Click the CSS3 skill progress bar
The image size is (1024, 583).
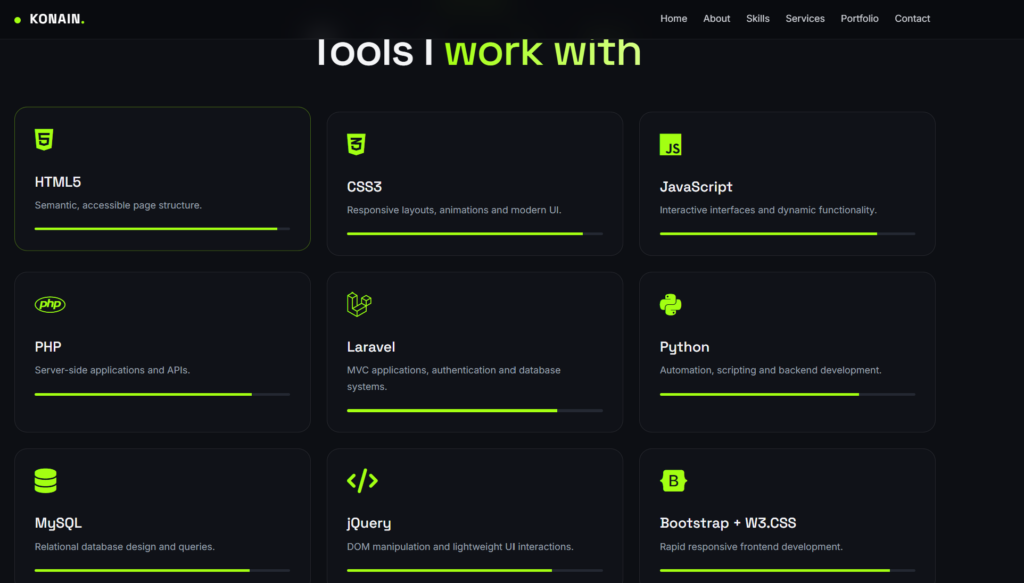point(475,234)
